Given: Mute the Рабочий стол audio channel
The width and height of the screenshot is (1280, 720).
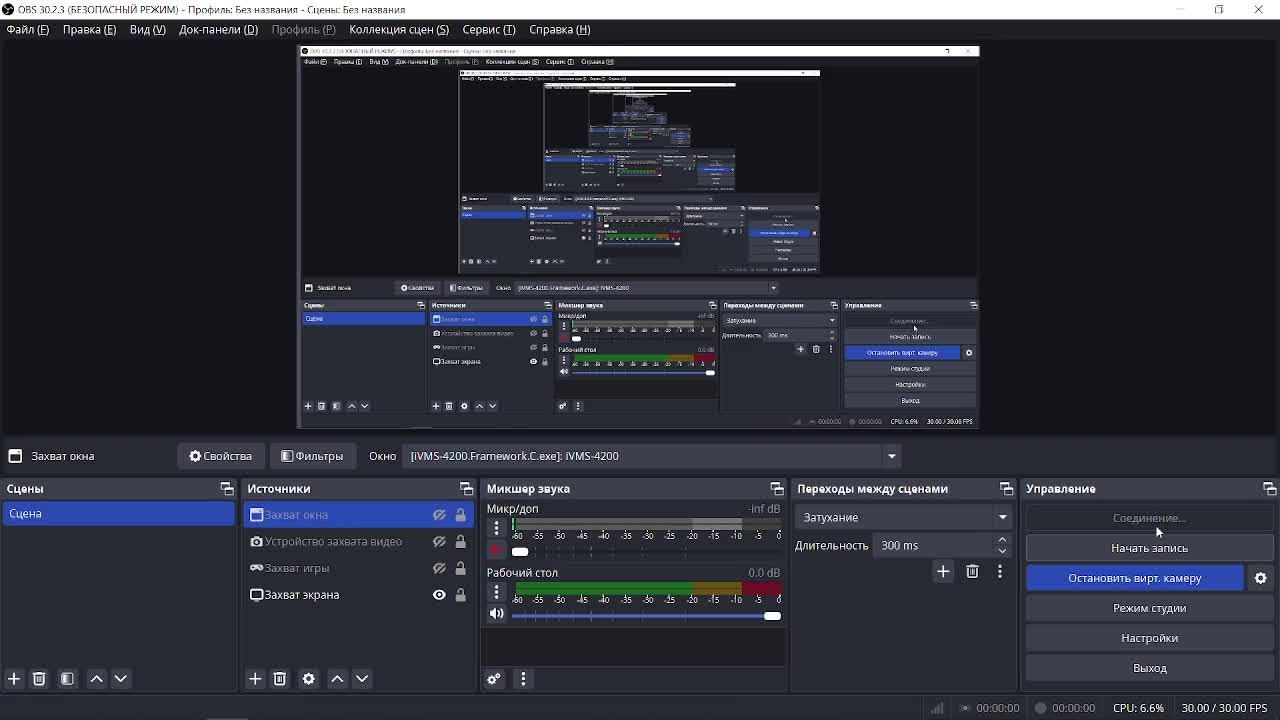Looking at the screenshot, I should [x=496, y=614].
